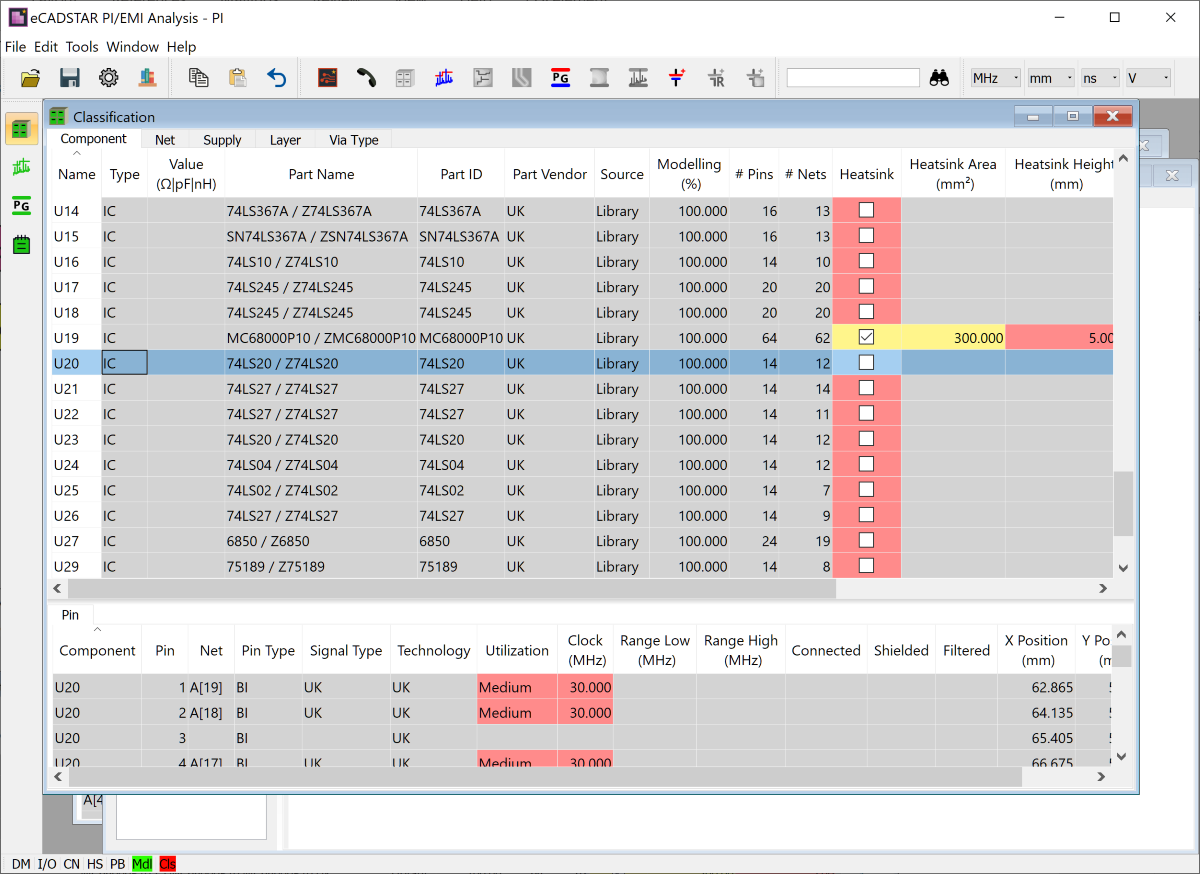Click the red circuit board toolbar icon
1200x874 pixels.
click(x=327, y=78)
